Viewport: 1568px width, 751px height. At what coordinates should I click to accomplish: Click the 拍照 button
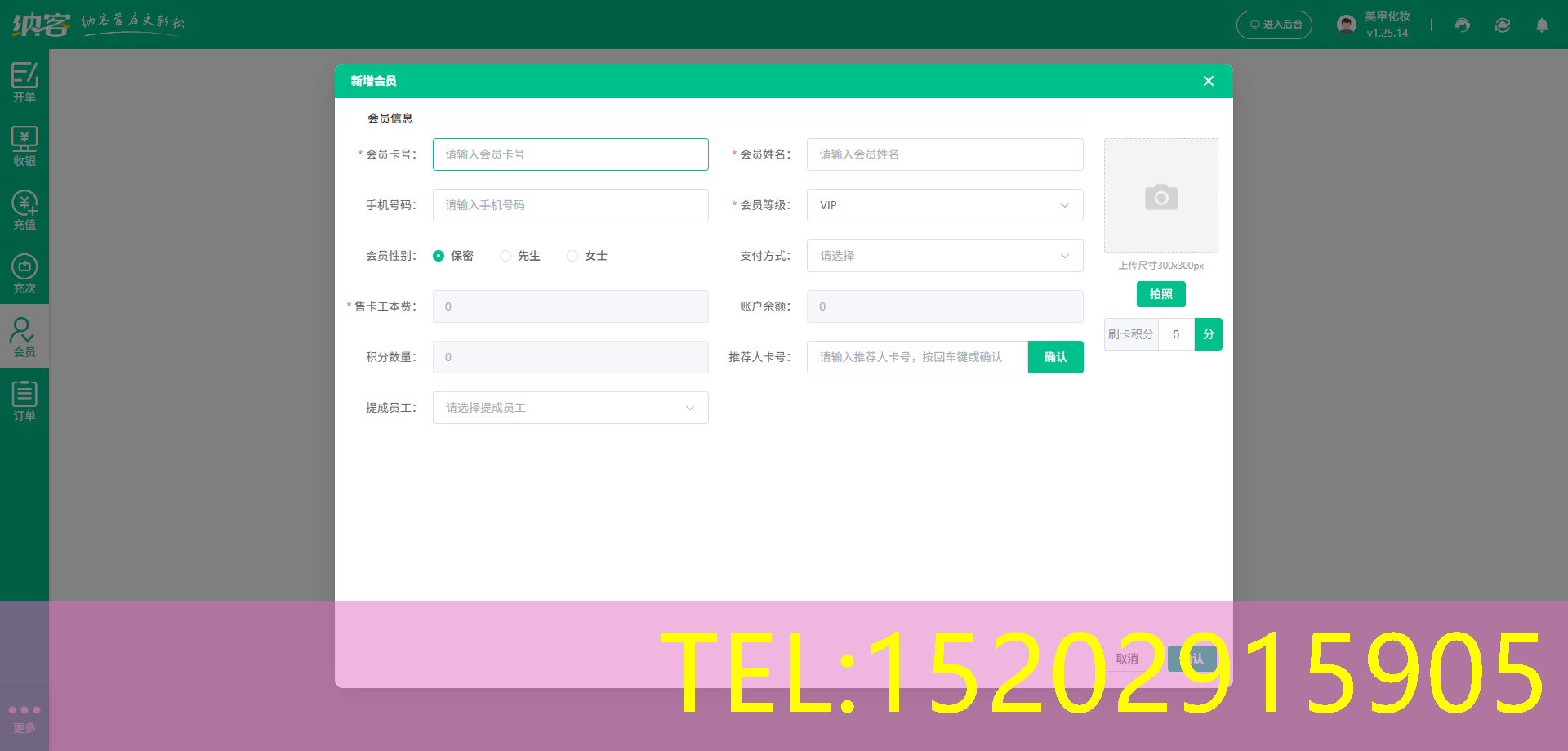(x=1160, y=294)
